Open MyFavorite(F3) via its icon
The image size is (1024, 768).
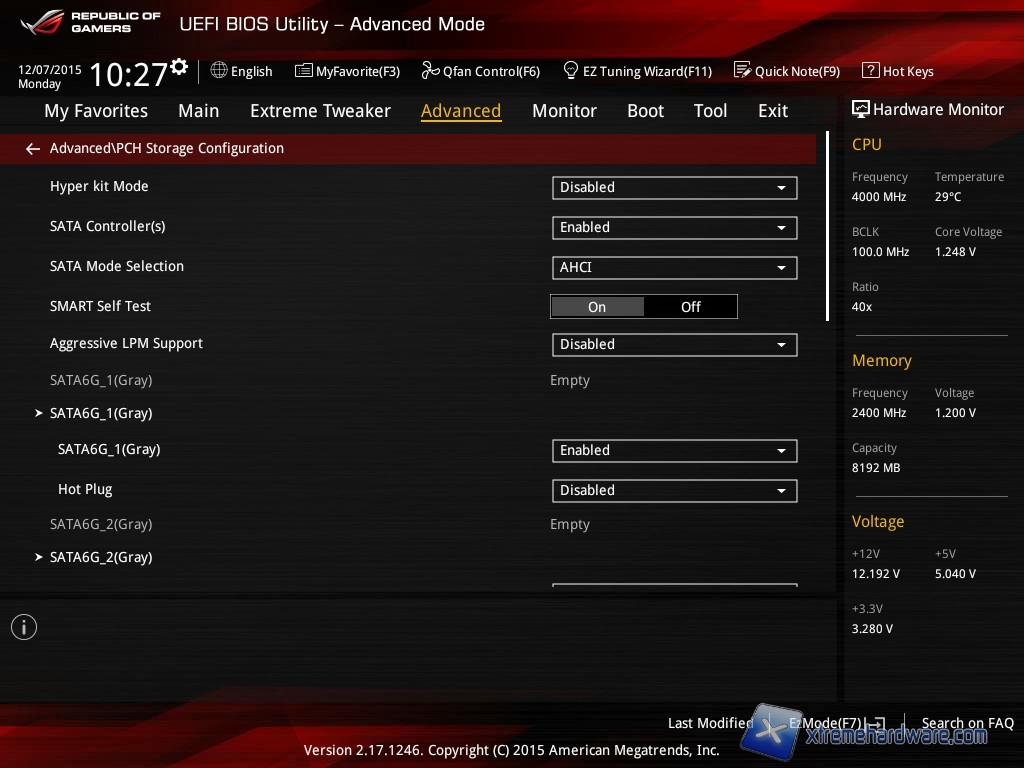pyautogui.click(x=304, y=71)
